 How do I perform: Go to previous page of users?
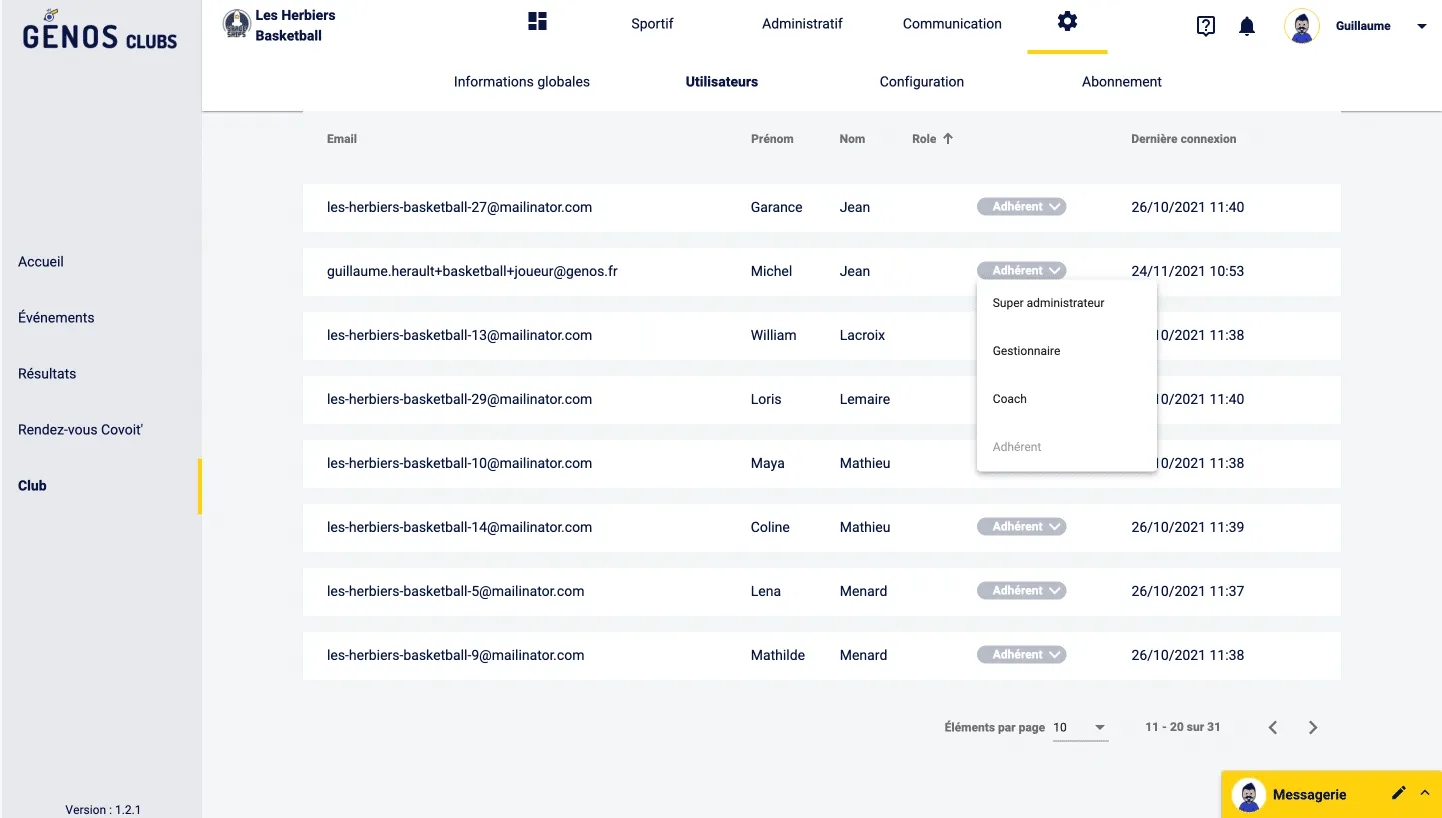coord(1273,728)
